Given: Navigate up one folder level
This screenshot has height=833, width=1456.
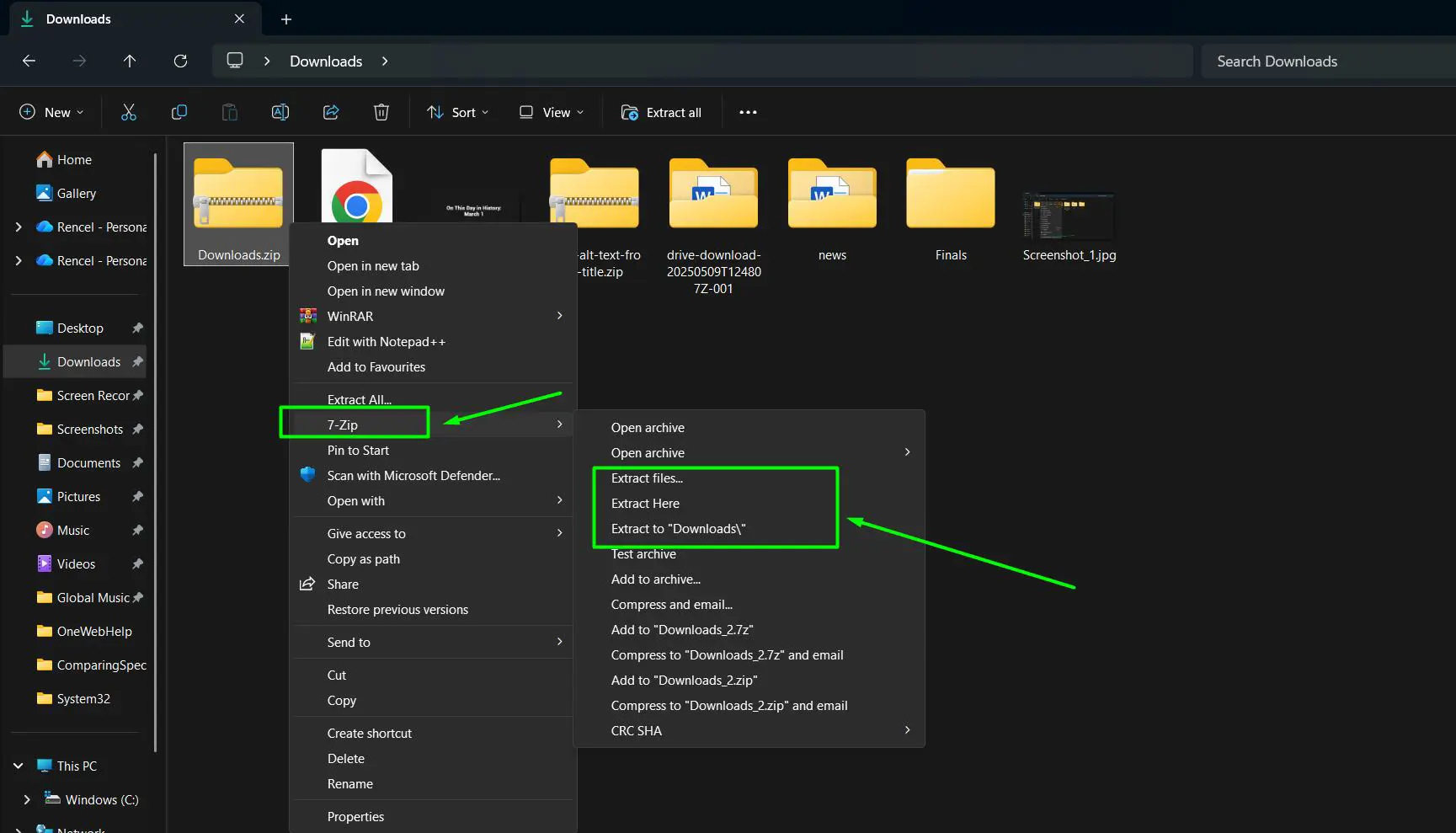Looking at the screenshot, I should (130, 61).
